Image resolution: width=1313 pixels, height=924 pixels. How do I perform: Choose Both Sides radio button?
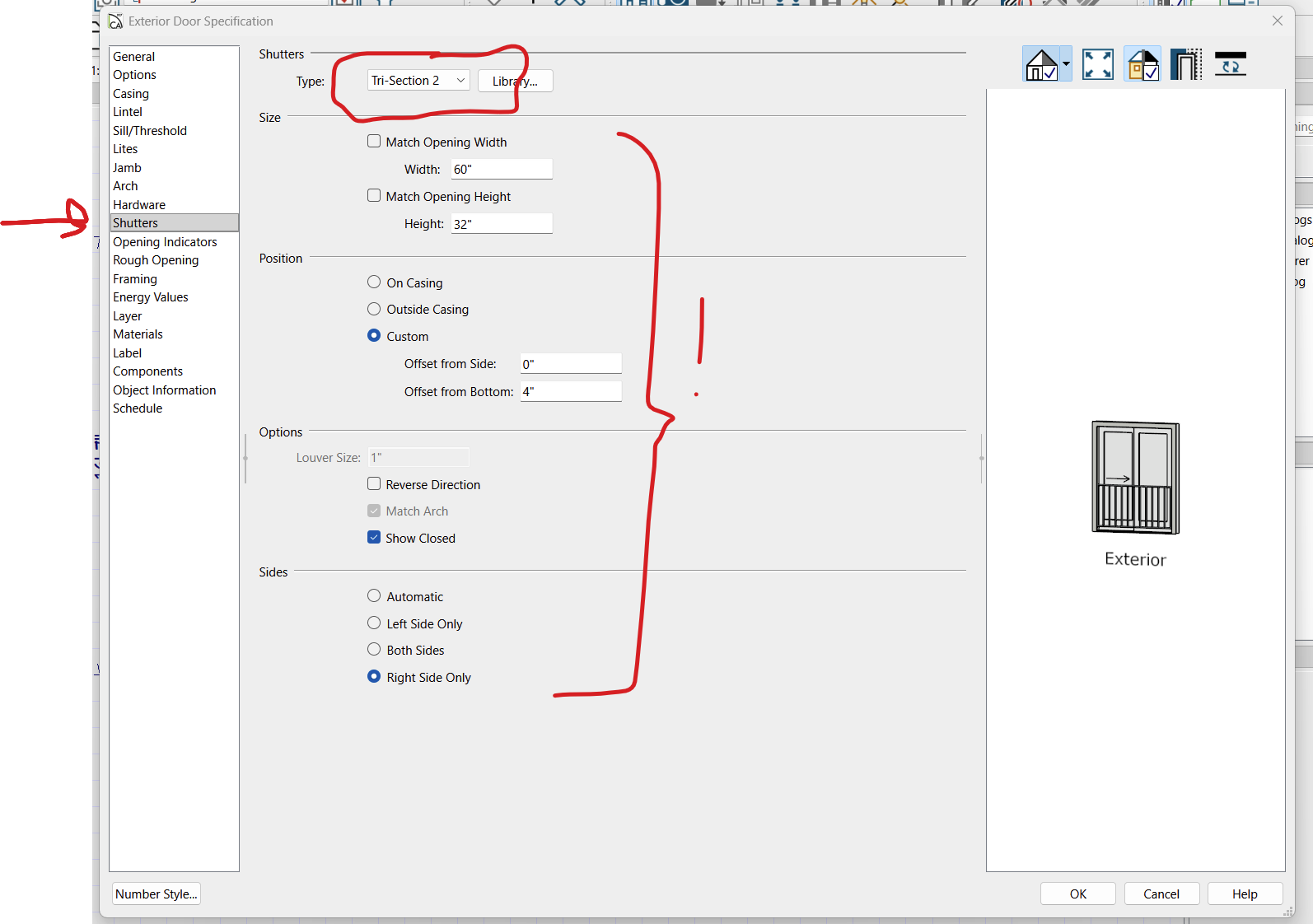pyautogui.click(x=374, y=650)
